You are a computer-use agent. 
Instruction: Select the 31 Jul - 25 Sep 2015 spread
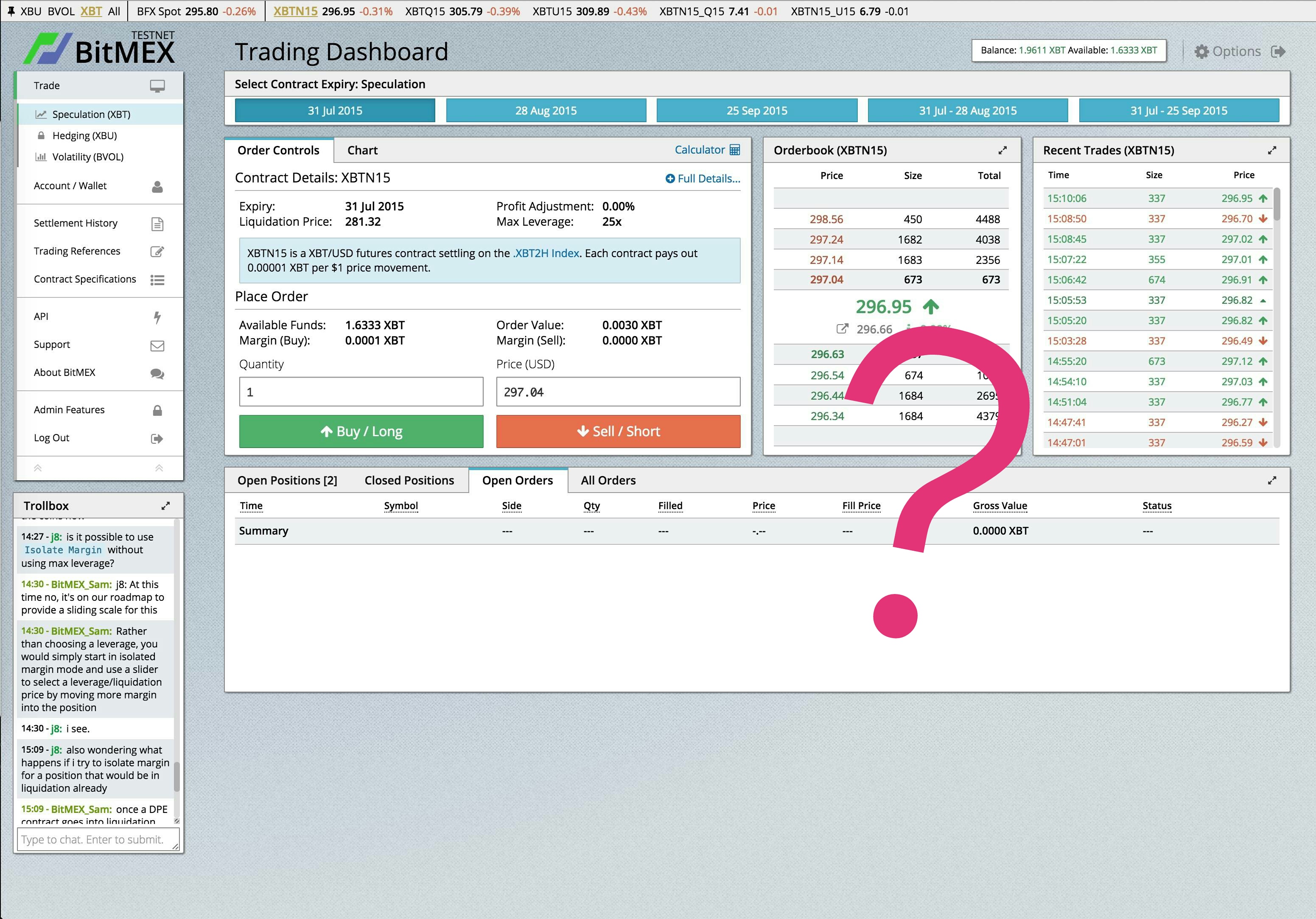click(1179, 111)
